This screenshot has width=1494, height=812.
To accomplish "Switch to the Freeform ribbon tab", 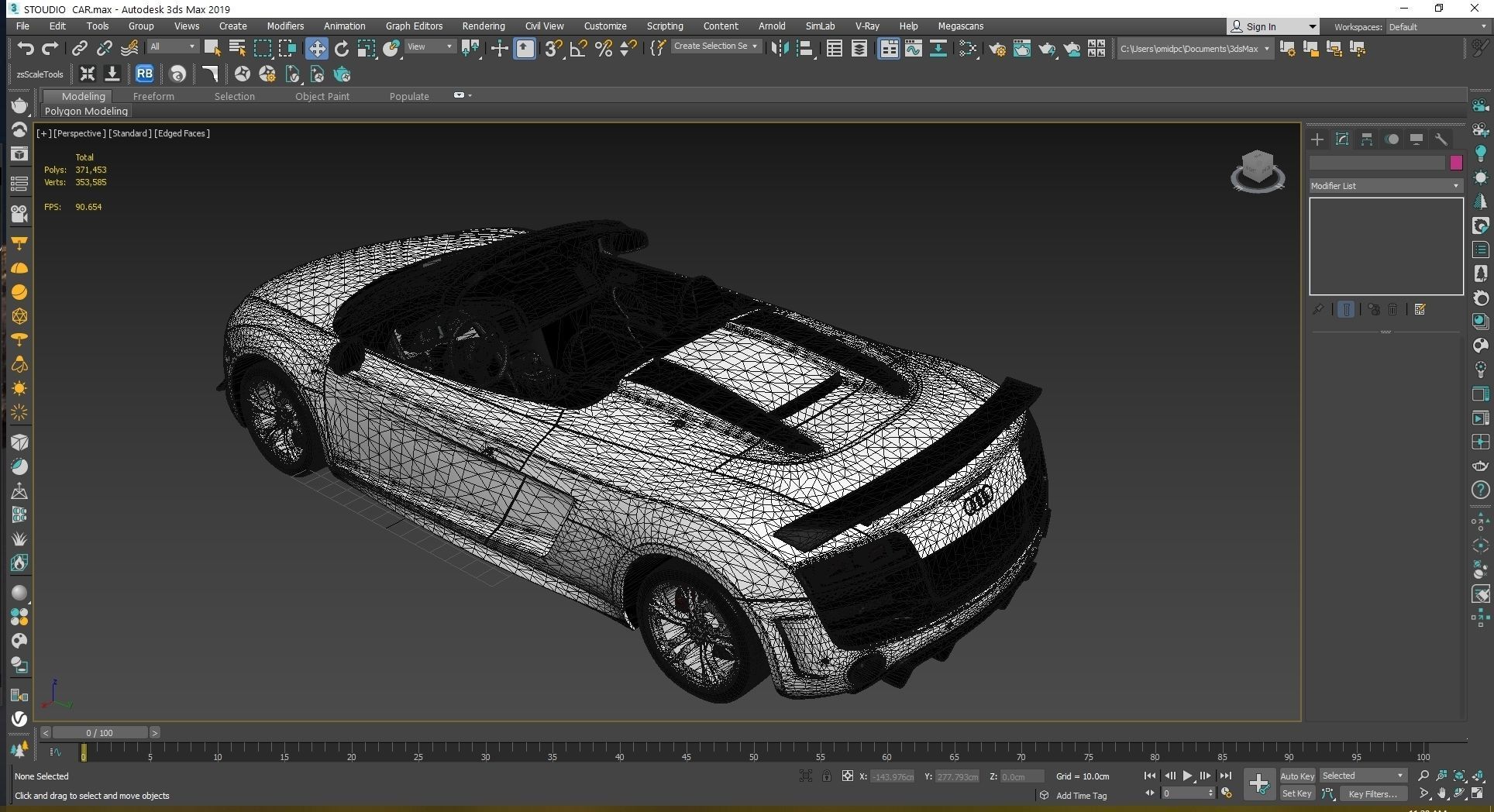I will pyautogui.click(x=153, y=97).
